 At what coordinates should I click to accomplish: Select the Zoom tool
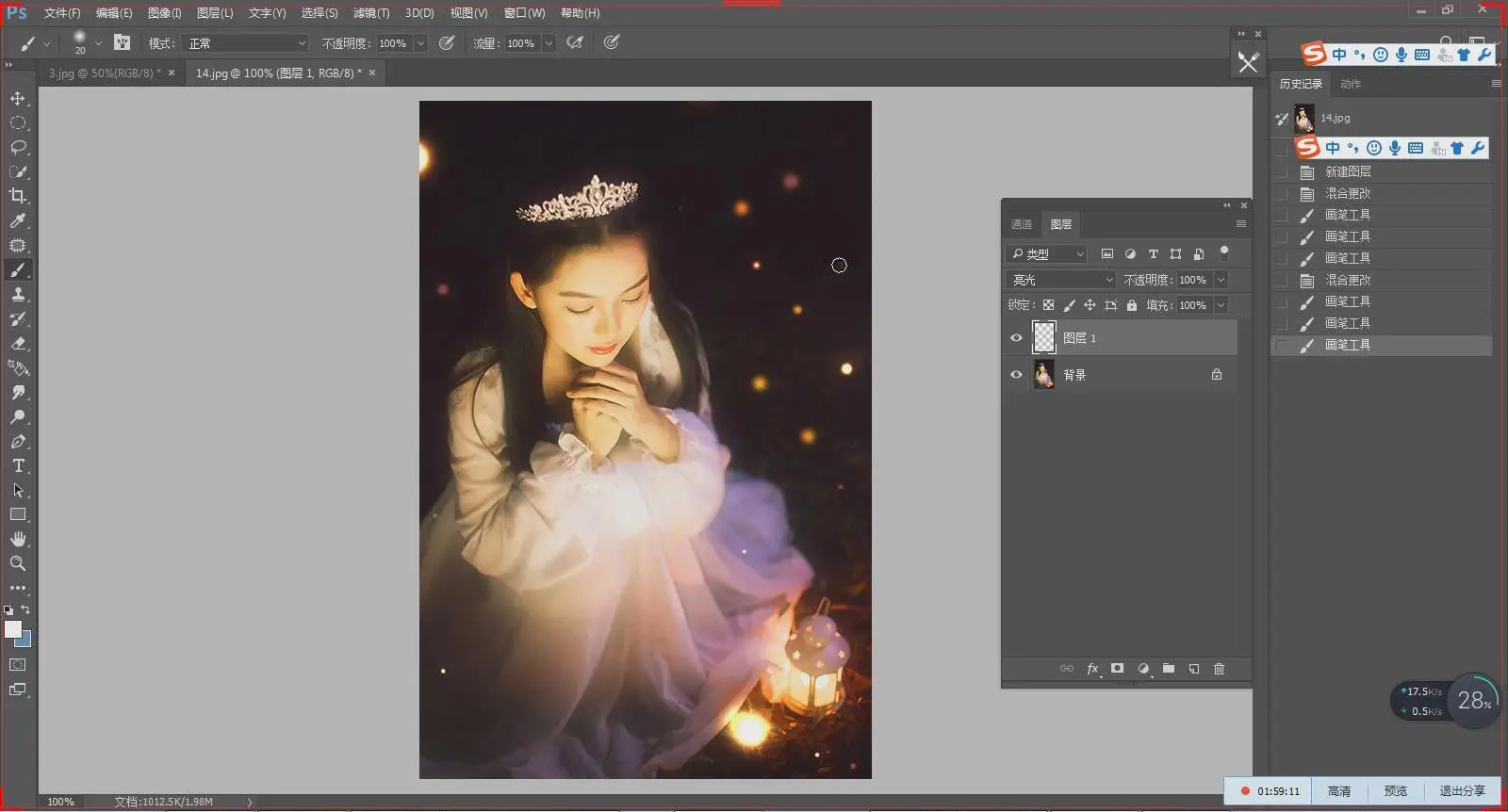click(18, 563)
